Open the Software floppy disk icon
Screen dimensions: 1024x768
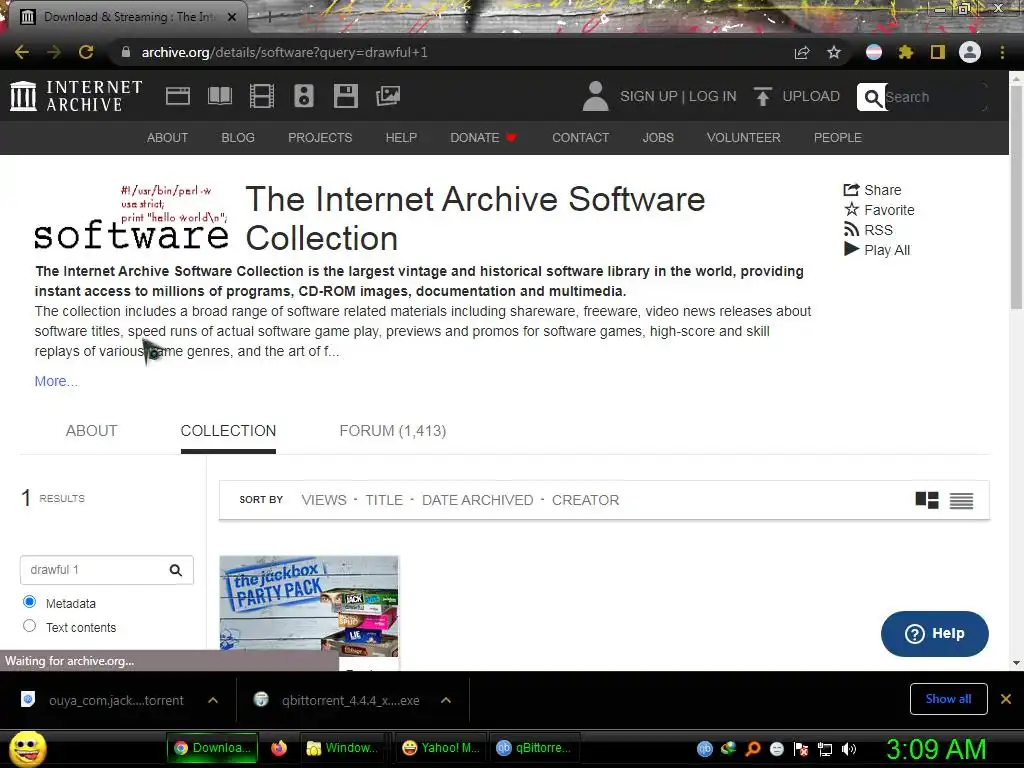tap(345, 96)
